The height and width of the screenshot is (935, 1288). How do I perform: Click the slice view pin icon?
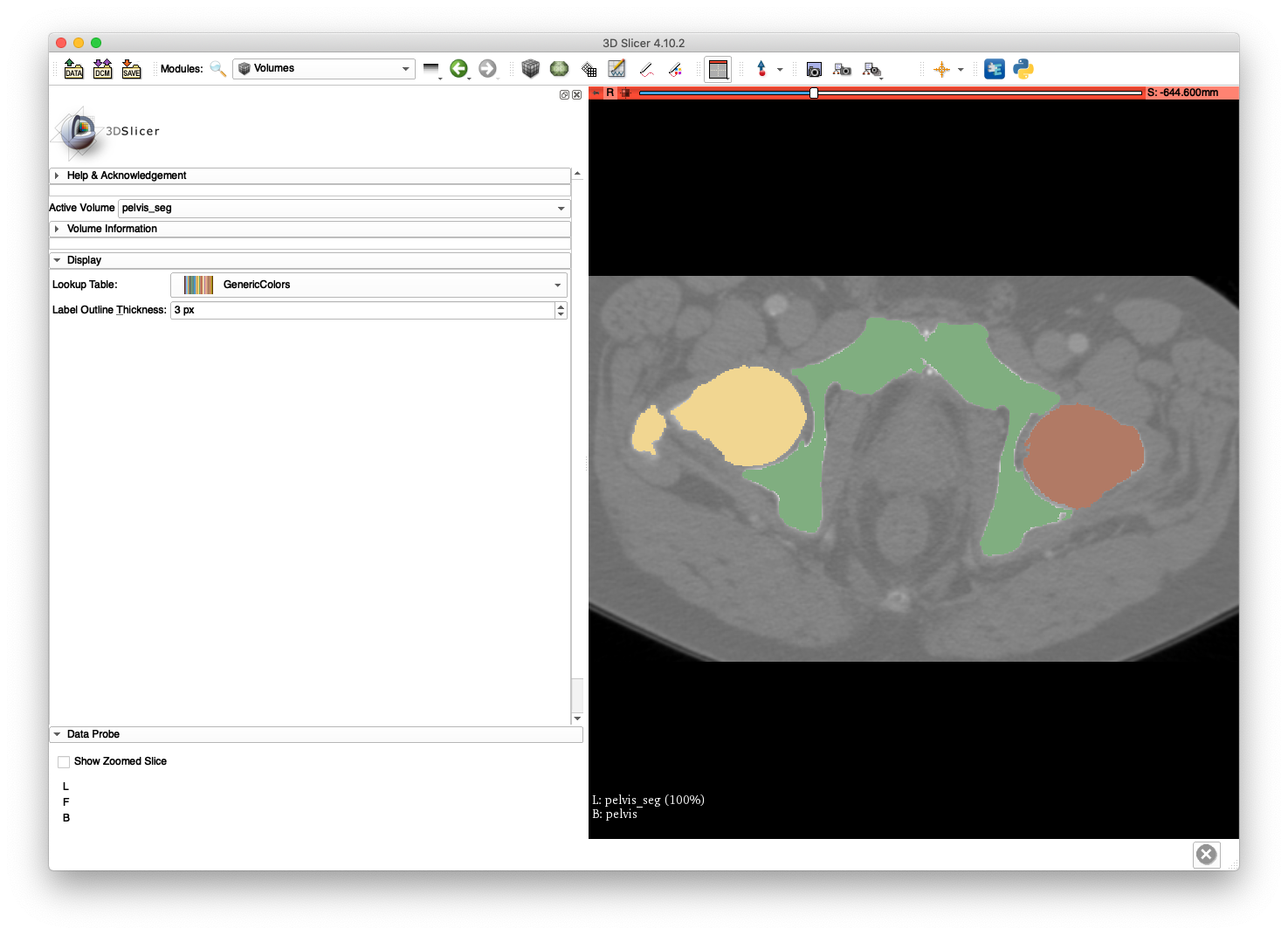pos(597,93)
